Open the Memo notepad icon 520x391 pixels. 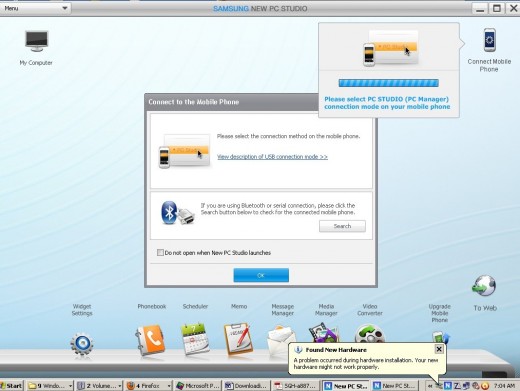[238, 339]
